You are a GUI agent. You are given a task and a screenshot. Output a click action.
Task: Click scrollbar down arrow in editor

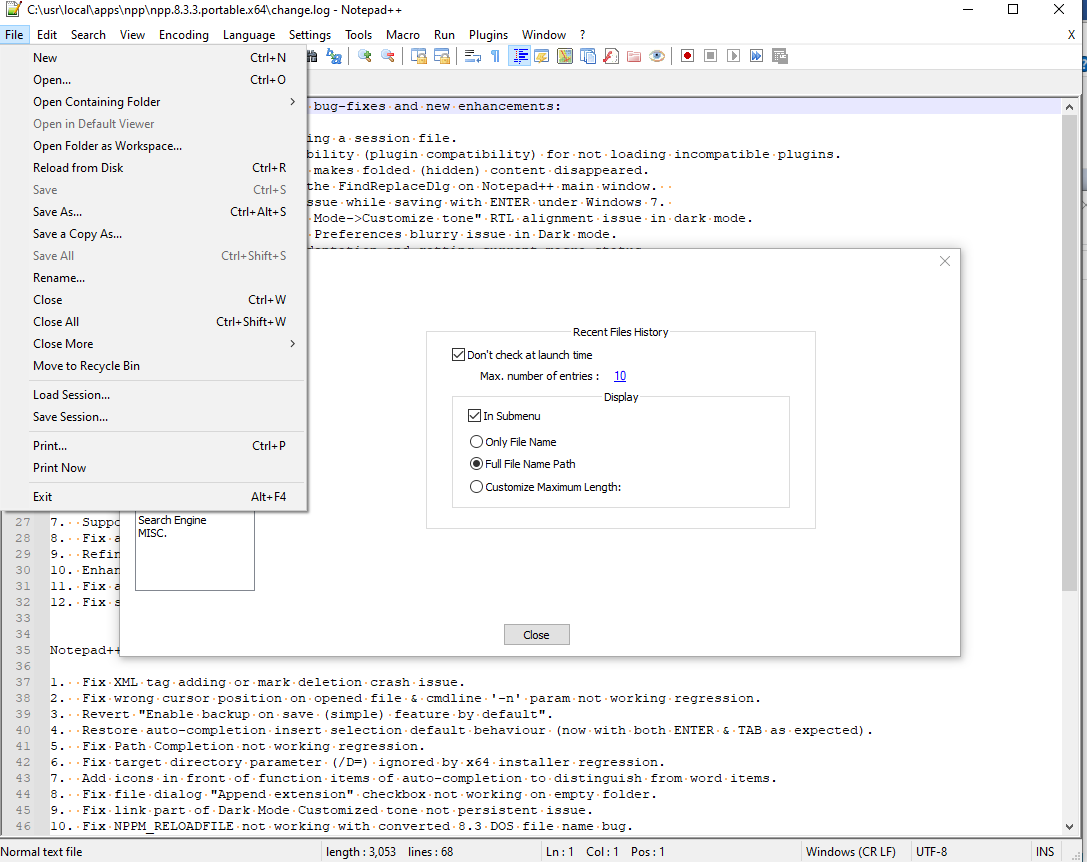coord(1069,827)
